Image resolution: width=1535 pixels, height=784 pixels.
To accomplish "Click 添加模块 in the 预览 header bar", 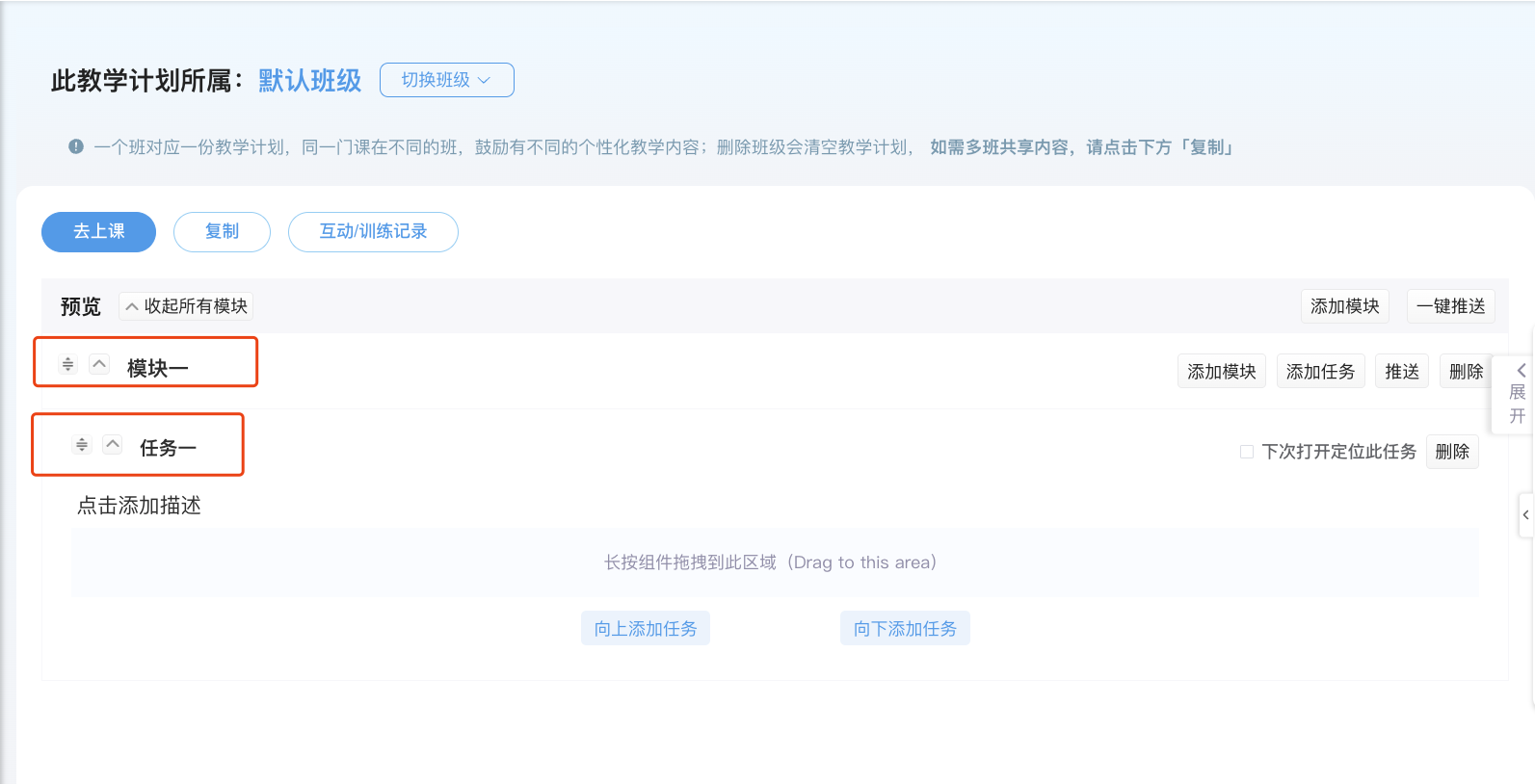I will click(x=1345, y=306).
